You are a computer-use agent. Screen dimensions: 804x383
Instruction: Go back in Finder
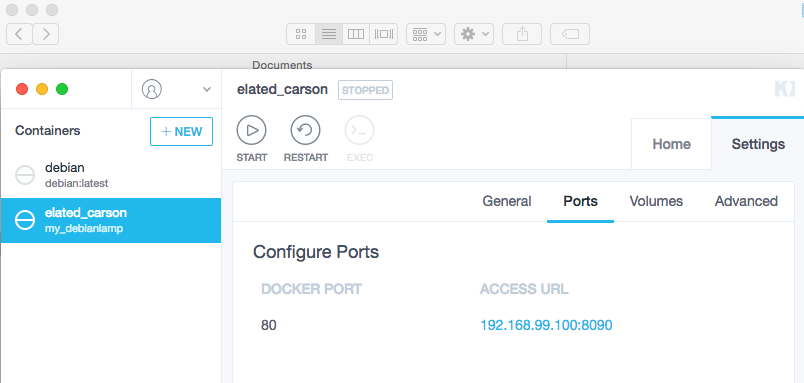[19, 34]
